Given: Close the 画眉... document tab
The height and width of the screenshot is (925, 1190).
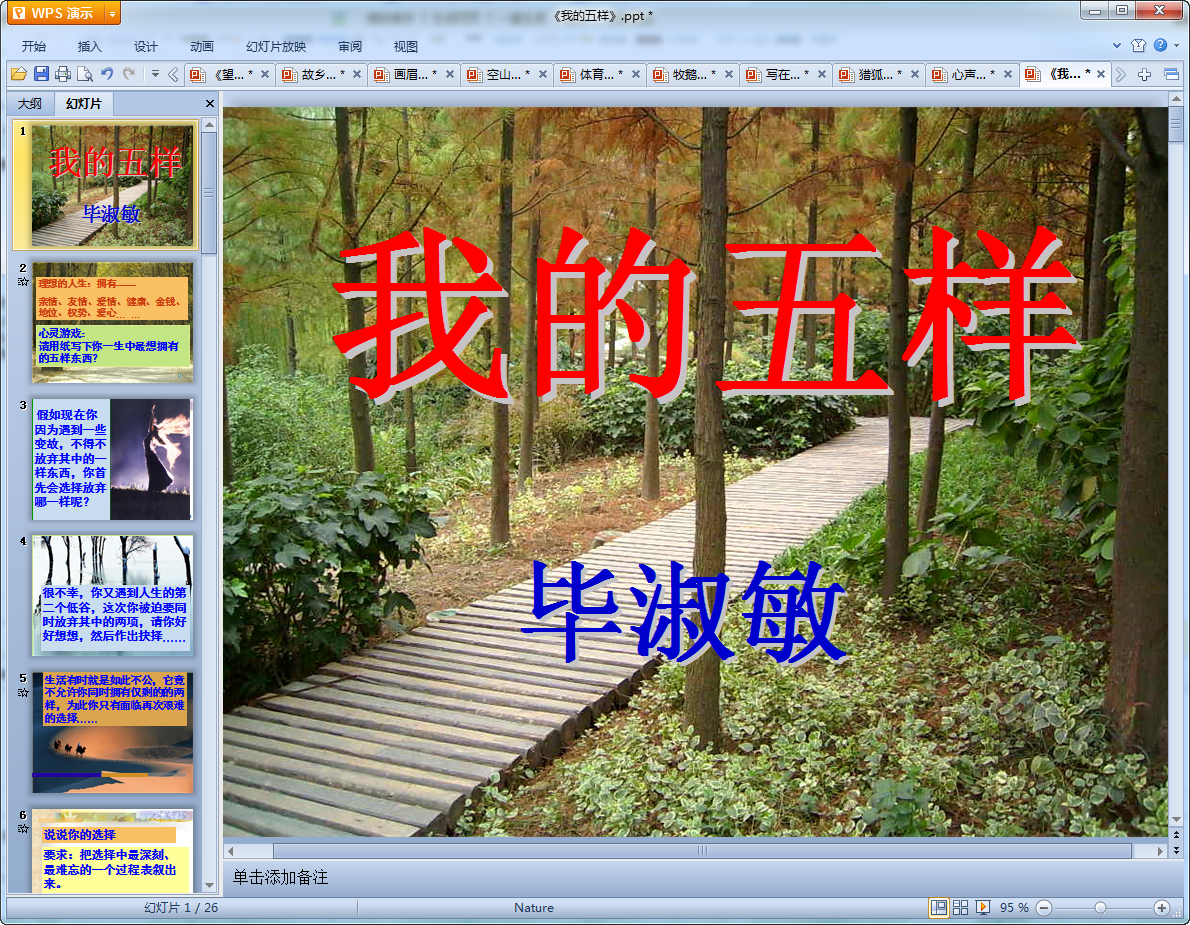Looking at the screenshot, I should [x=449, y=74].
